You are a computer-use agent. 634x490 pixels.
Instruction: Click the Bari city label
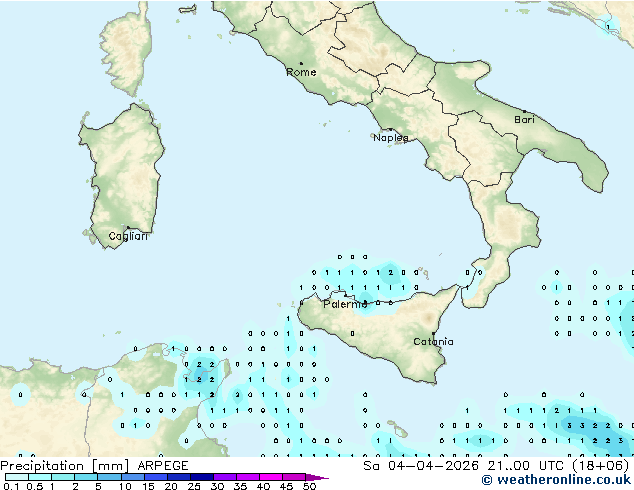pos(524,119)
